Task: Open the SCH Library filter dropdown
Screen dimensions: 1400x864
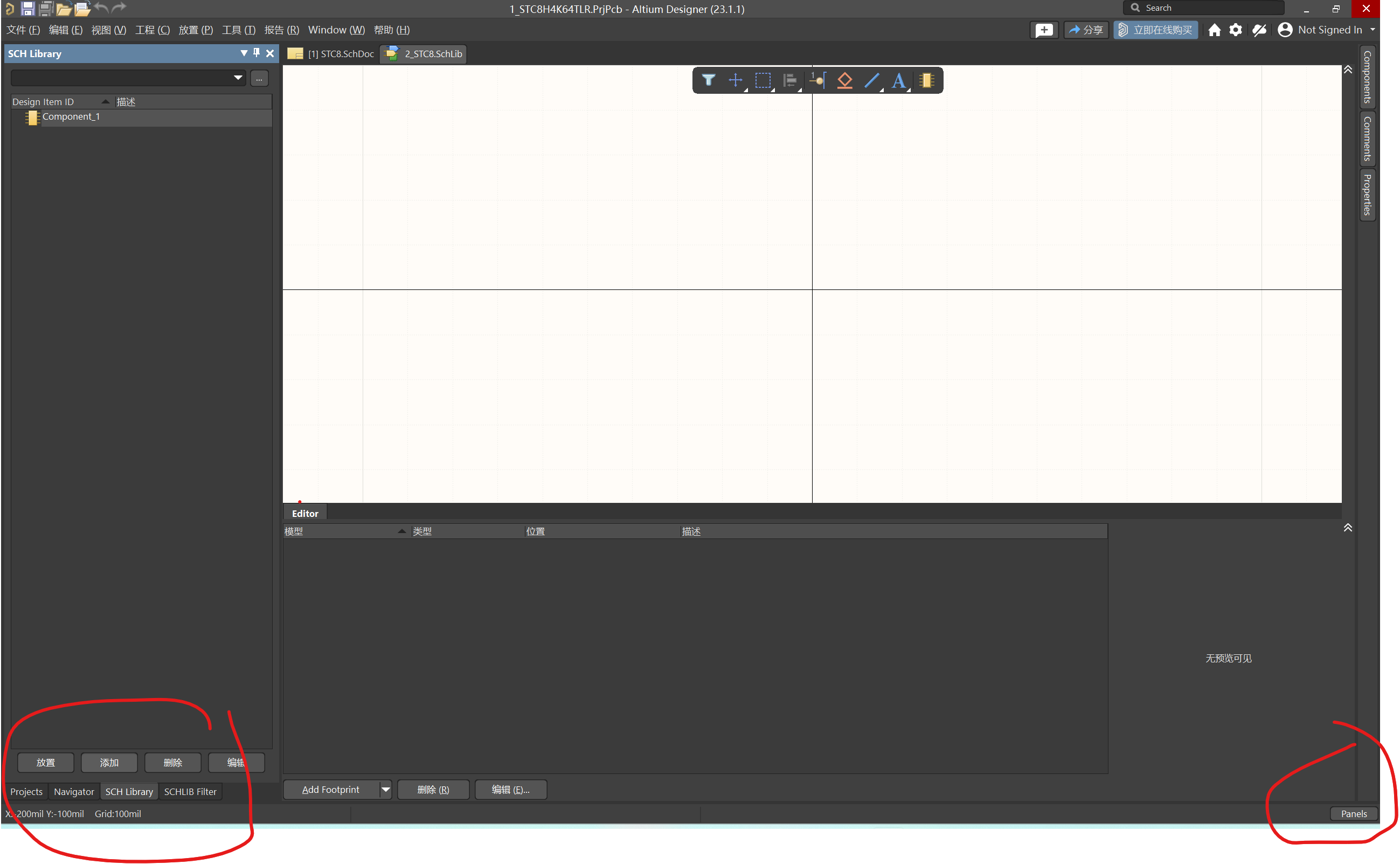Action: click(238, 78)
